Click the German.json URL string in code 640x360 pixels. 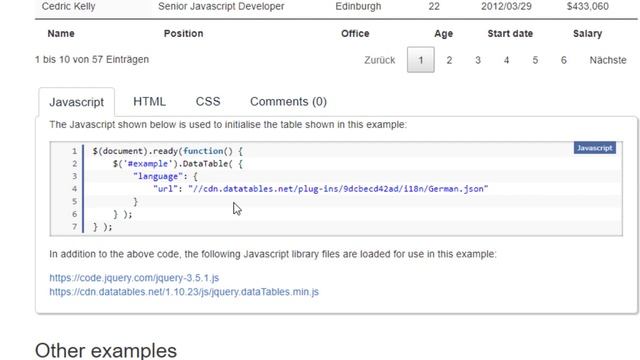pyautogui.click(x=338, y=189)
